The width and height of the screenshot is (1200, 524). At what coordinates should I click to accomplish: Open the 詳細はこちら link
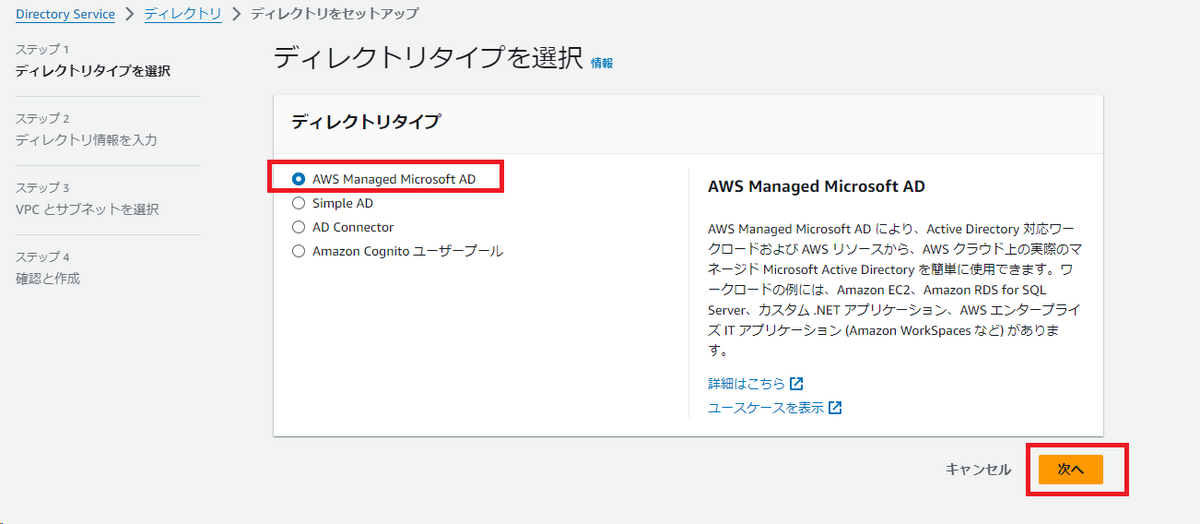click(x=747, y=383)
